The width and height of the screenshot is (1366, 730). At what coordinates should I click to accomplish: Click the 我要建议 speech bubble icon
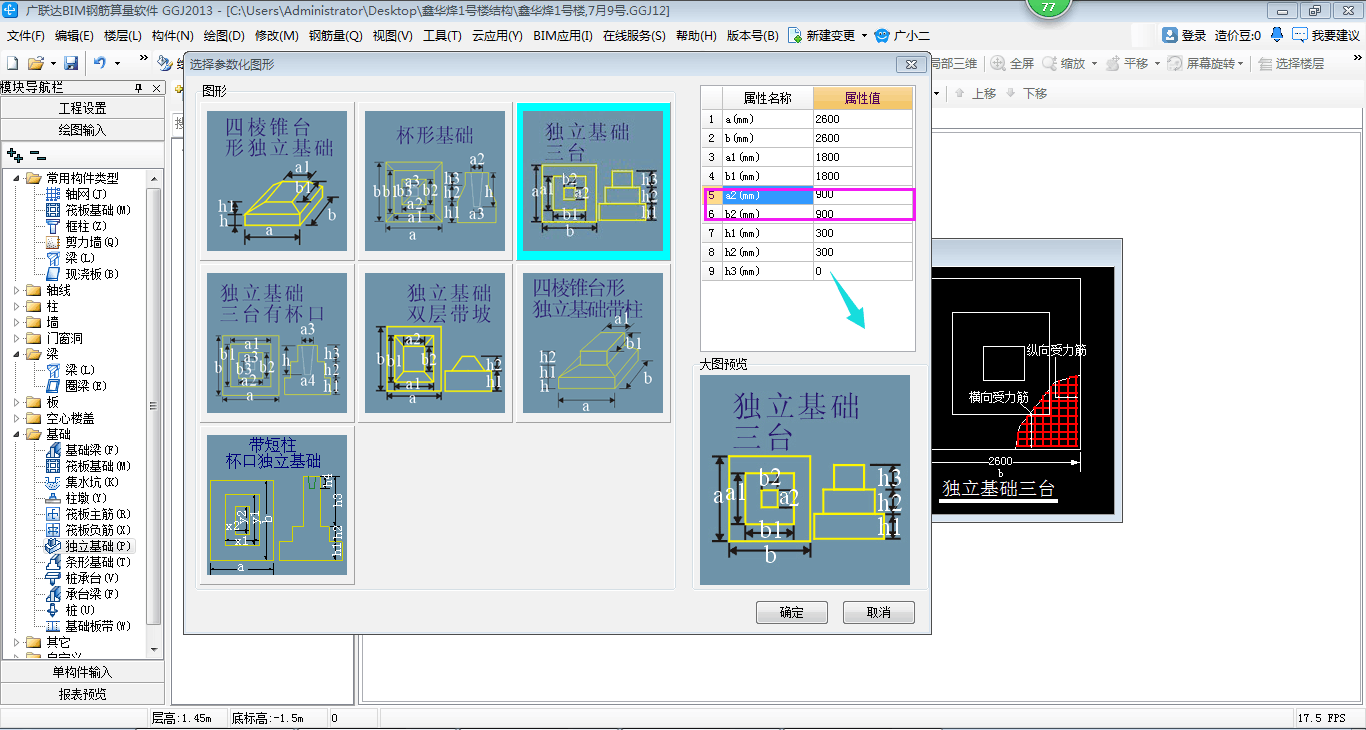(x=1299, y=35)
